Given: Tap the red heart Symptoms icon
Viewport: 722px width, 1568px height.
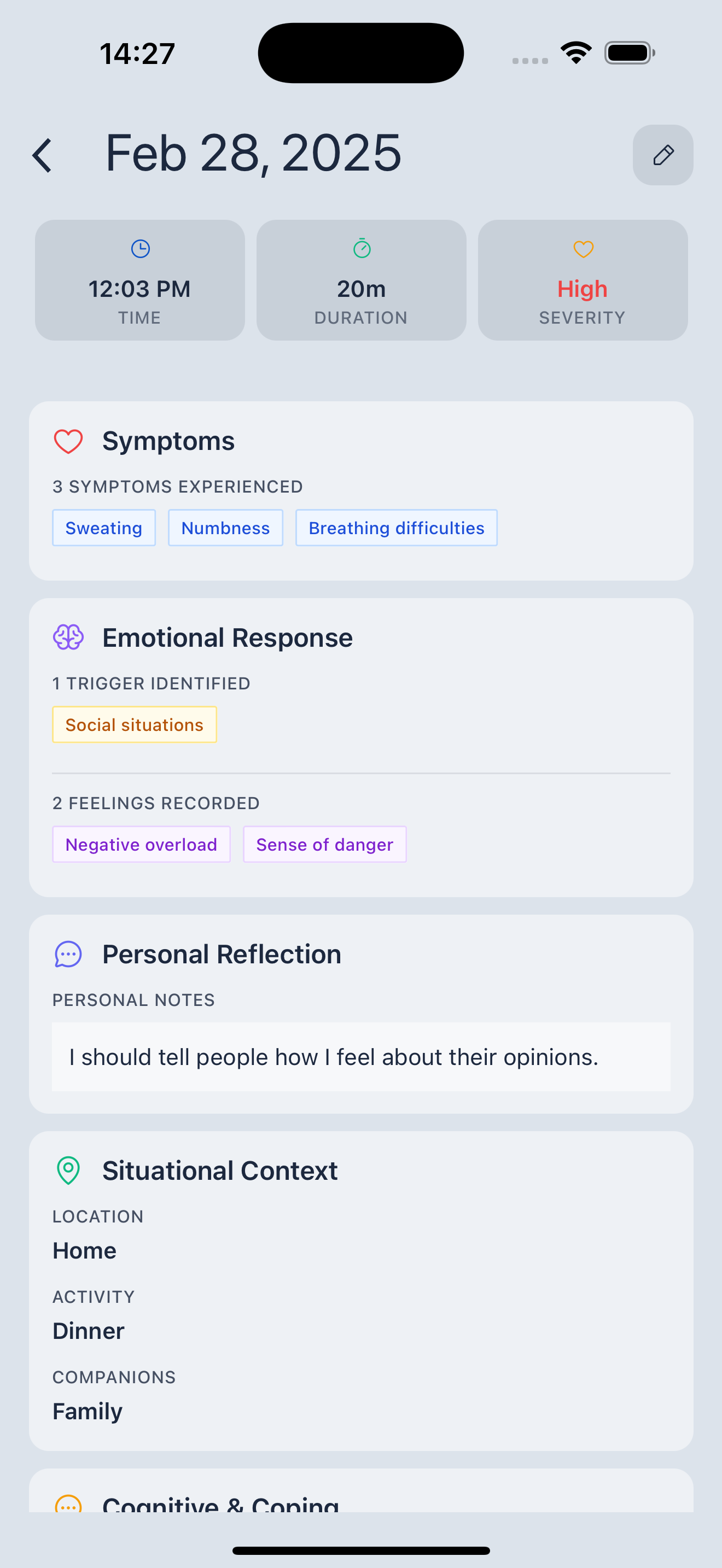Looking at the screenshot, I should pyautogui.click(x=68, y=441).
